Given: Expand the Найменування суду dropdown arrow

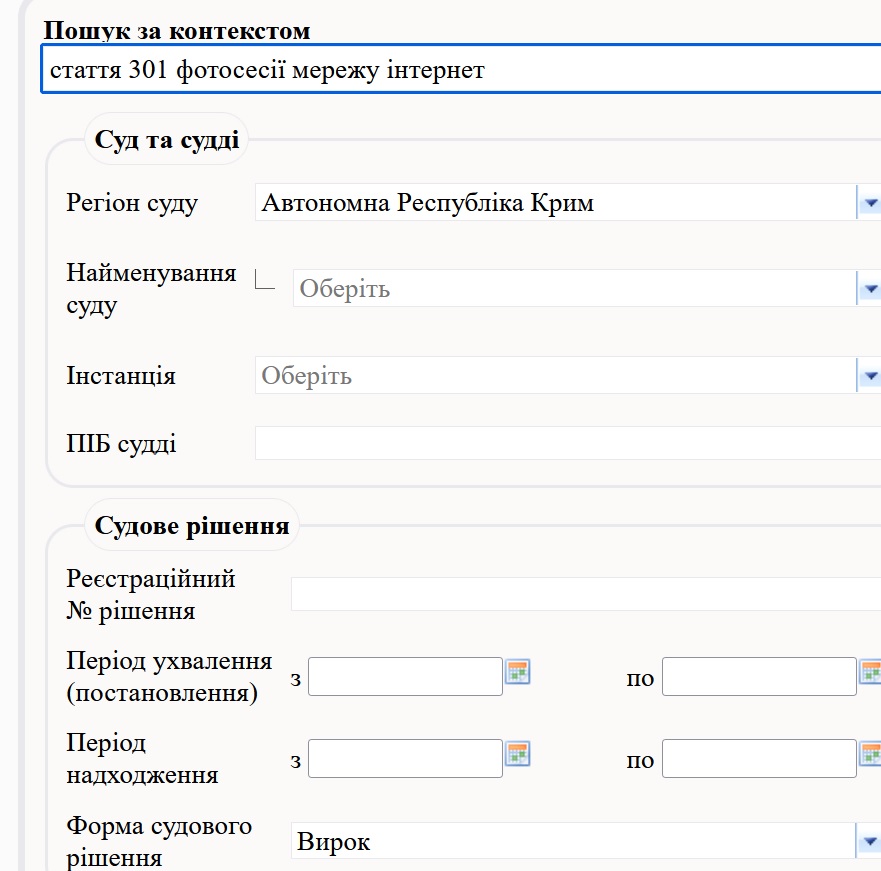Looking at the screenshot, I should pos(869,288).
